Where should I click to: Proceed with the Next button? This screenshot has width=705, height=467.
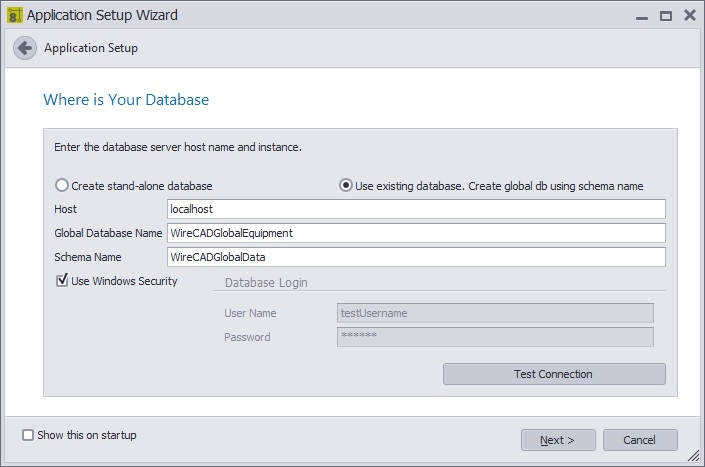(x=558, y=440)
